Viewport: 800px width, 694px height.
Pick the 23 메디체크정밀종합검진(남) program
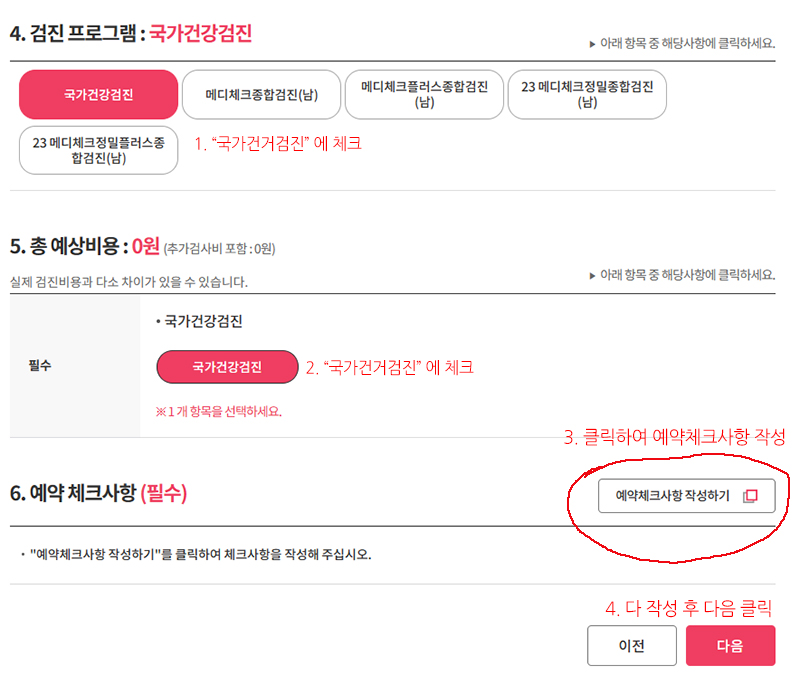tap(586, 93)
